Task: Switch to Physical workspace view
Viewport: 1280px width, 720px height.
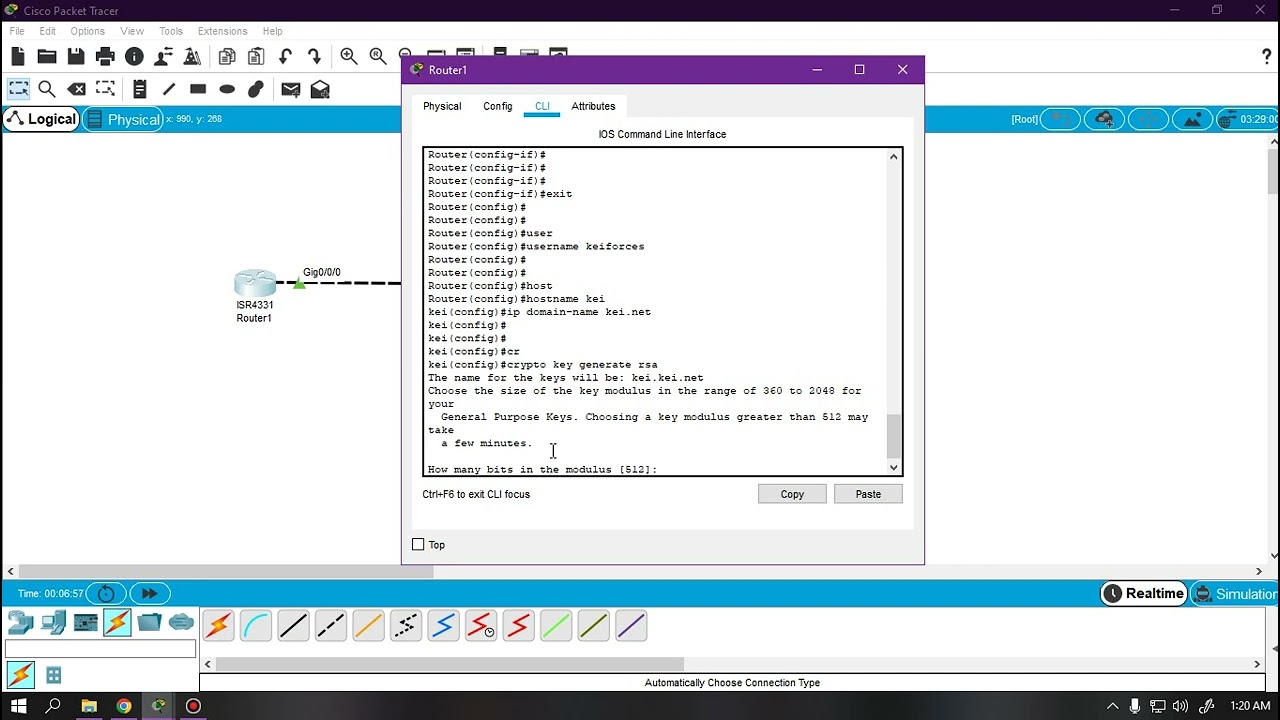Action: [123, 119]
